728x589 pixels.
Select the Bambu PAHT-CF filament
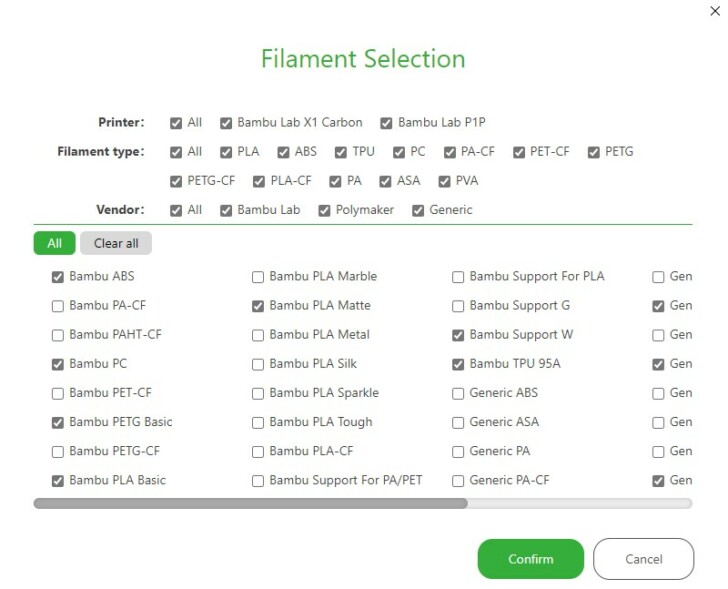point(58,335)
